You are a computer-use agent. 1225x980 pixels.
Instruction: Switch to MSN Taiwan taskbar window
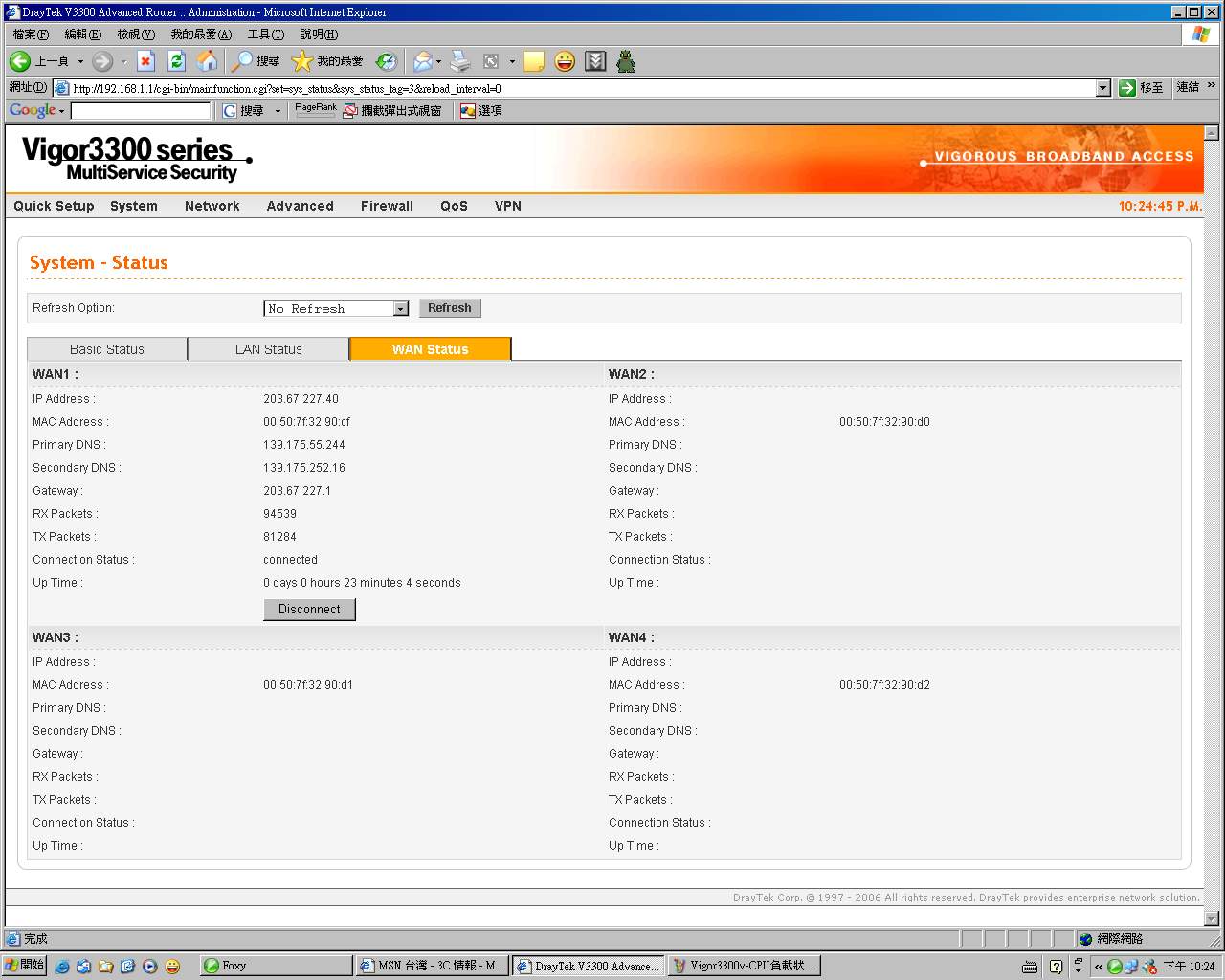(x=432, y=966)
